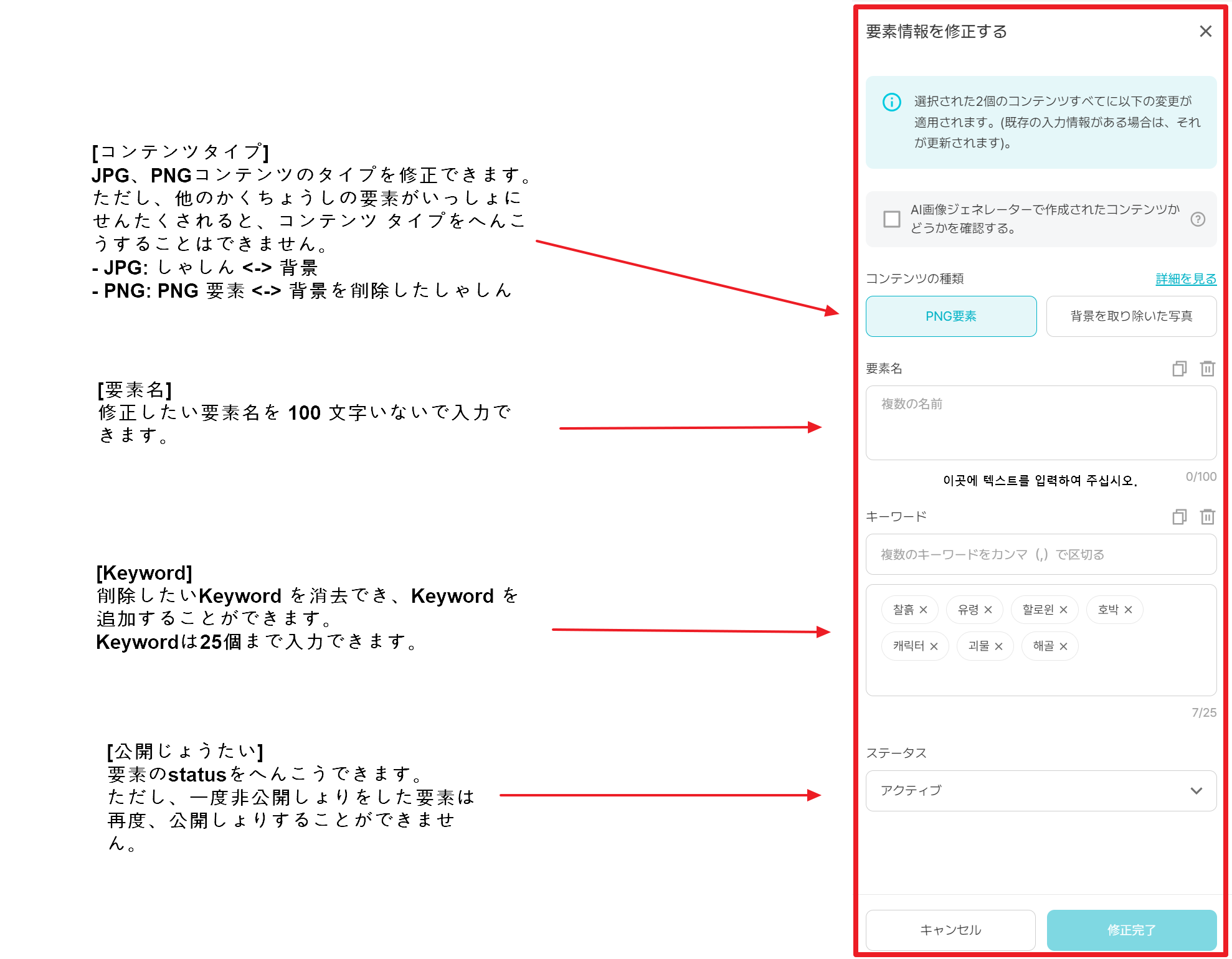This screenshot has height=959, width=1232.
Task: Click the キャンセル button
Action: click(950, 930)
